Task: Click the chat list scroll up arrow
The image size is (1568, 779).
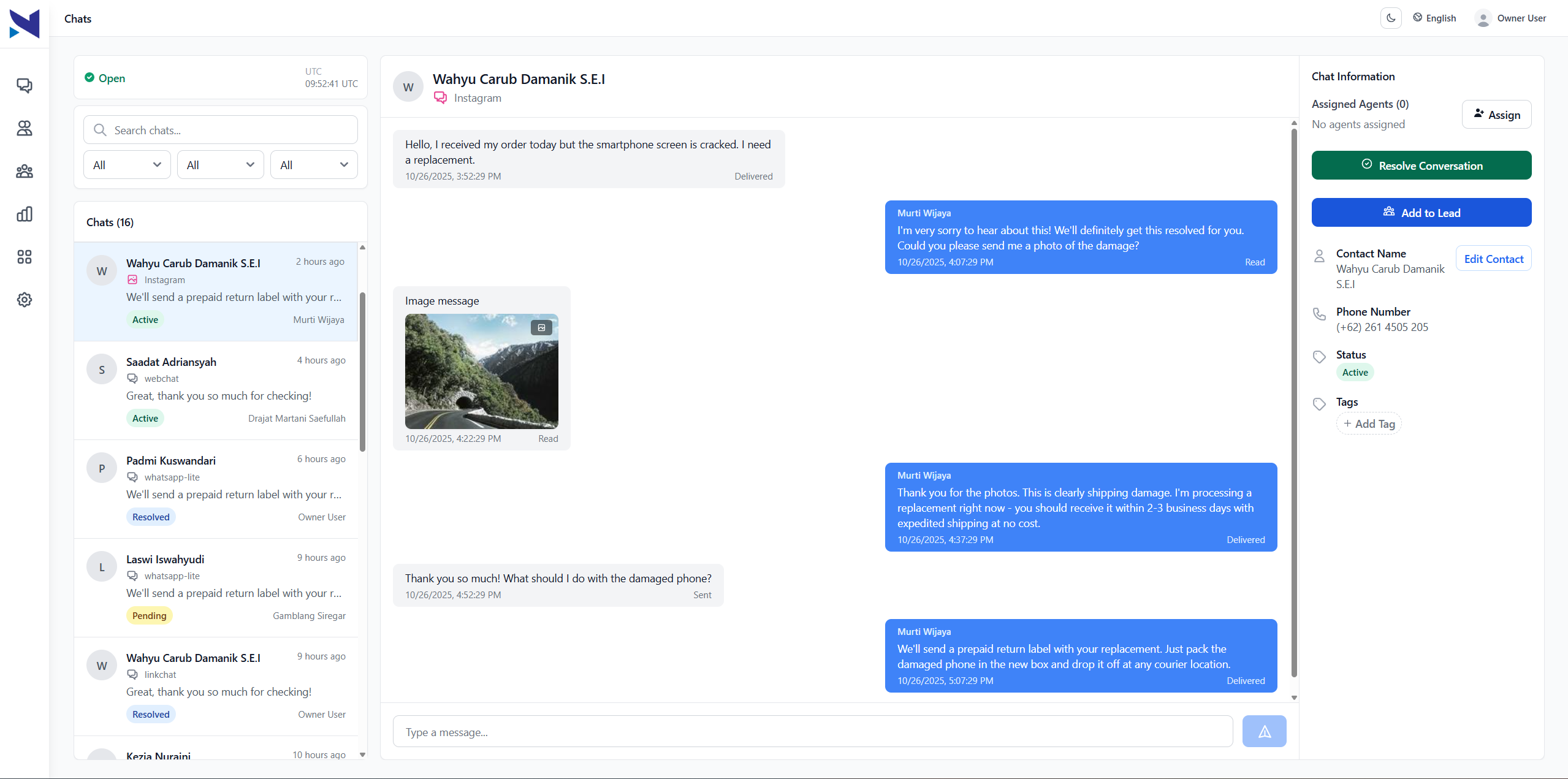Action: pos(362,247)
